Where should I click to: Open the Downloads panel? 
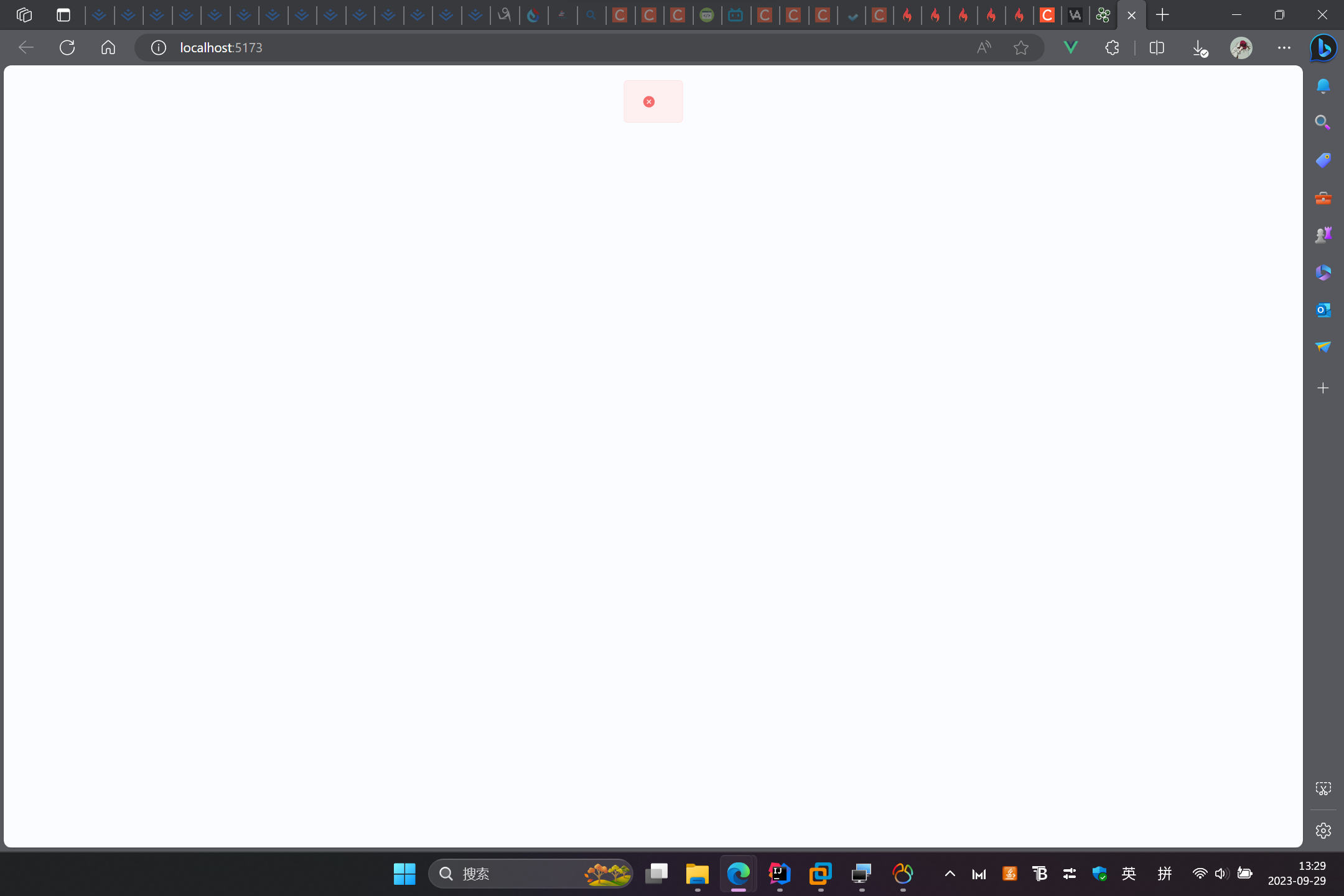[x=1200, y=47]
